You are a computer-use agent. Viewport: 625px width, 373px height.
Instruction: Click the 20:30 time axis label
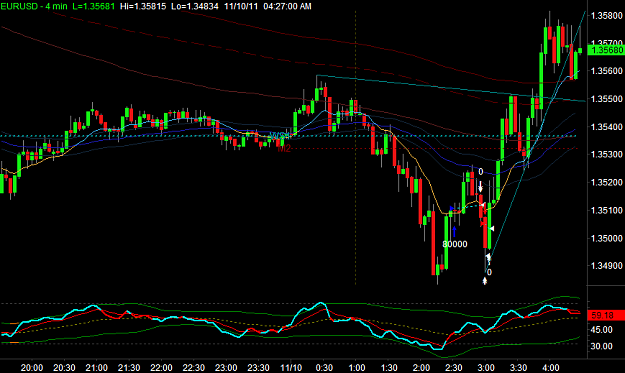[x=64, y=367]
